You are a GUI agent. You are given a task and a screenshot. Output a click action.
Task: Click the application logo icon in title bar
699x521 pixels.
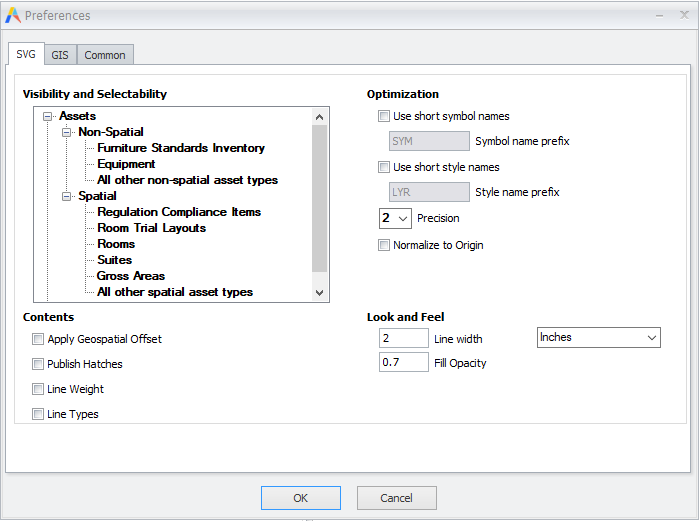pyautogui.click(x=12, y=15)
